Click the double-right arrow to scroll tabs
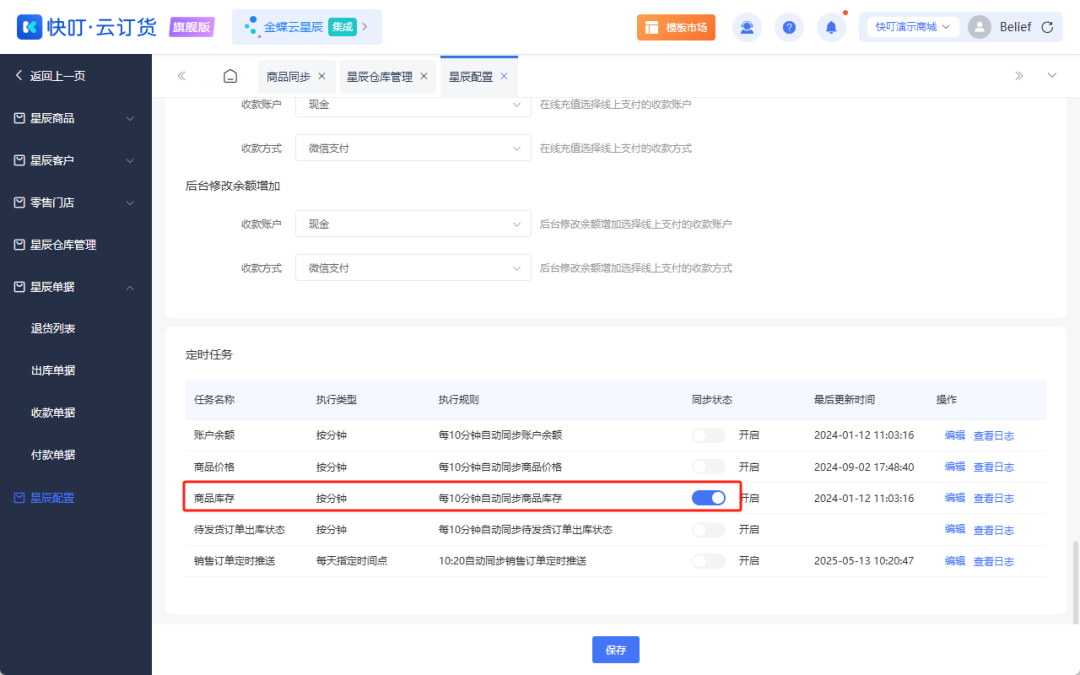This screenshot has width=1080, height=675. coord(1019,76)
